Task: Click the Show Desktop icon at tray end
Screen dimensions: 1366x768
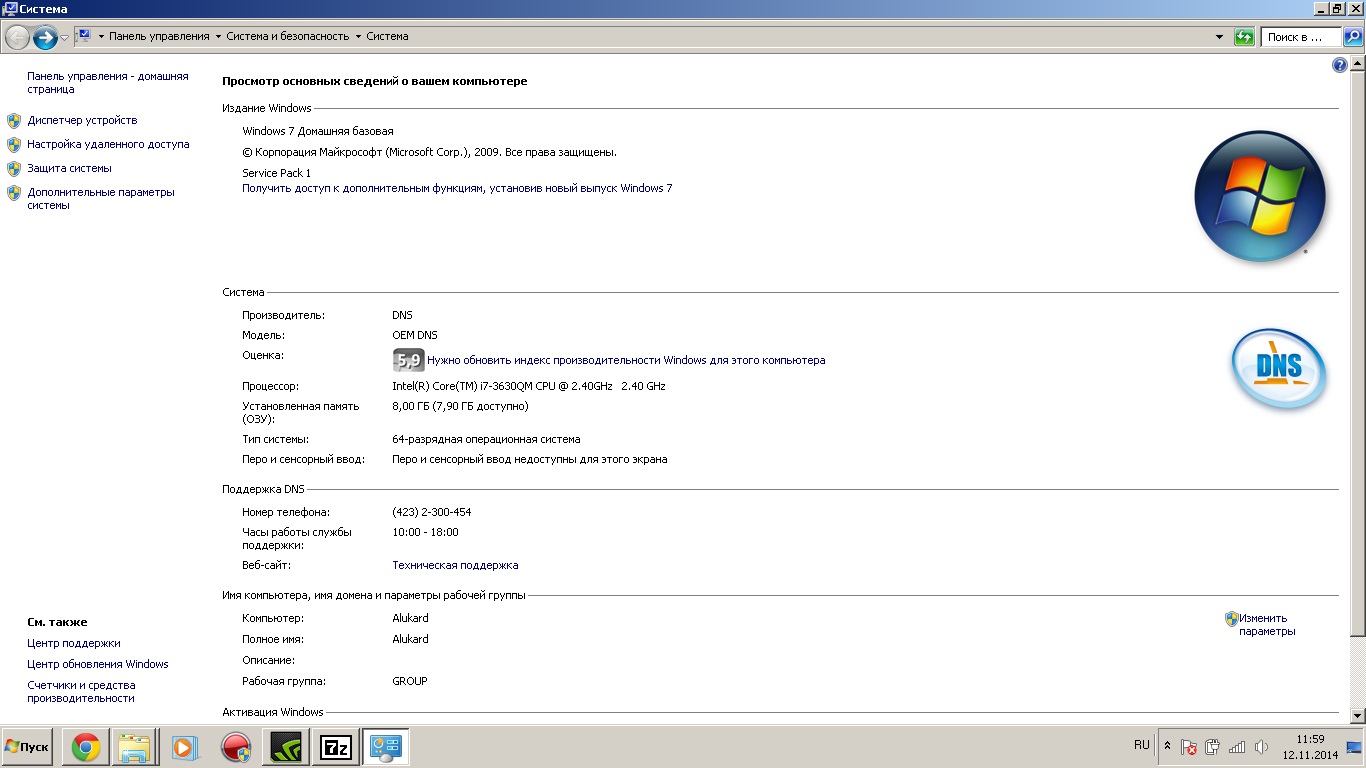Action: pyautogui.click(x=1354, y=747)
